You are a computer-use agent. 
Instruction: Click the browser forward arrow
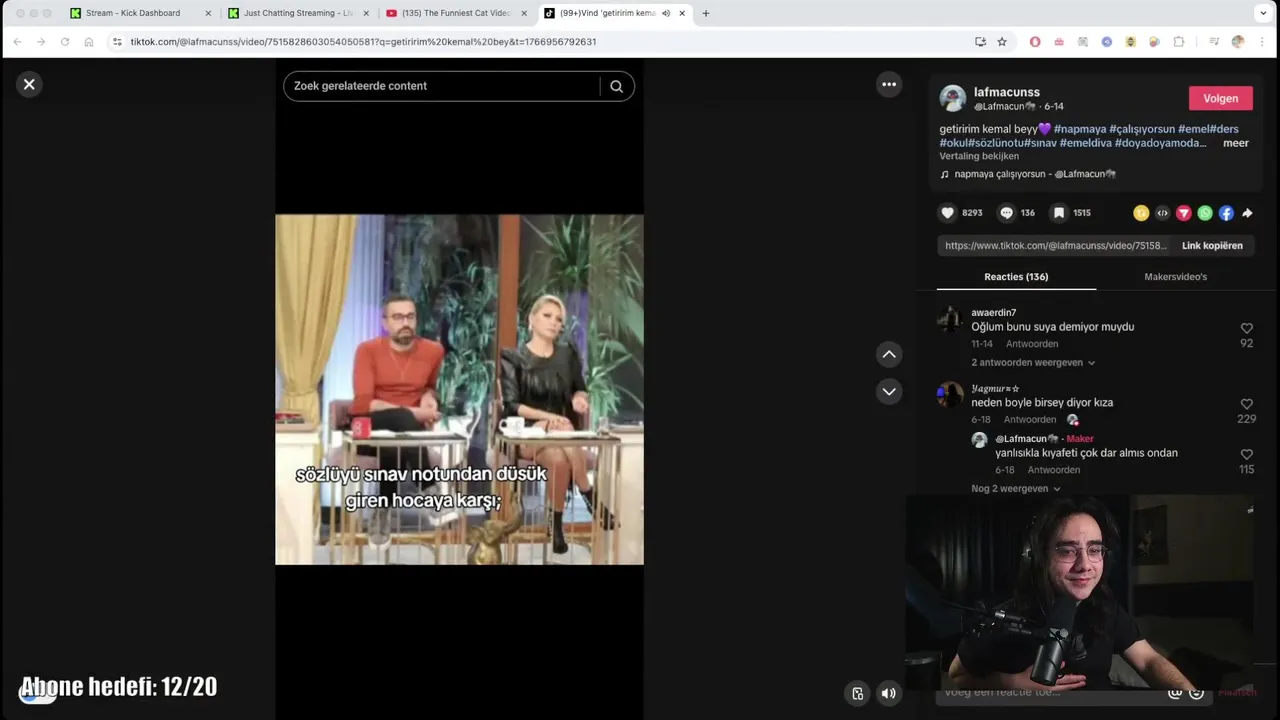(41, 42)
